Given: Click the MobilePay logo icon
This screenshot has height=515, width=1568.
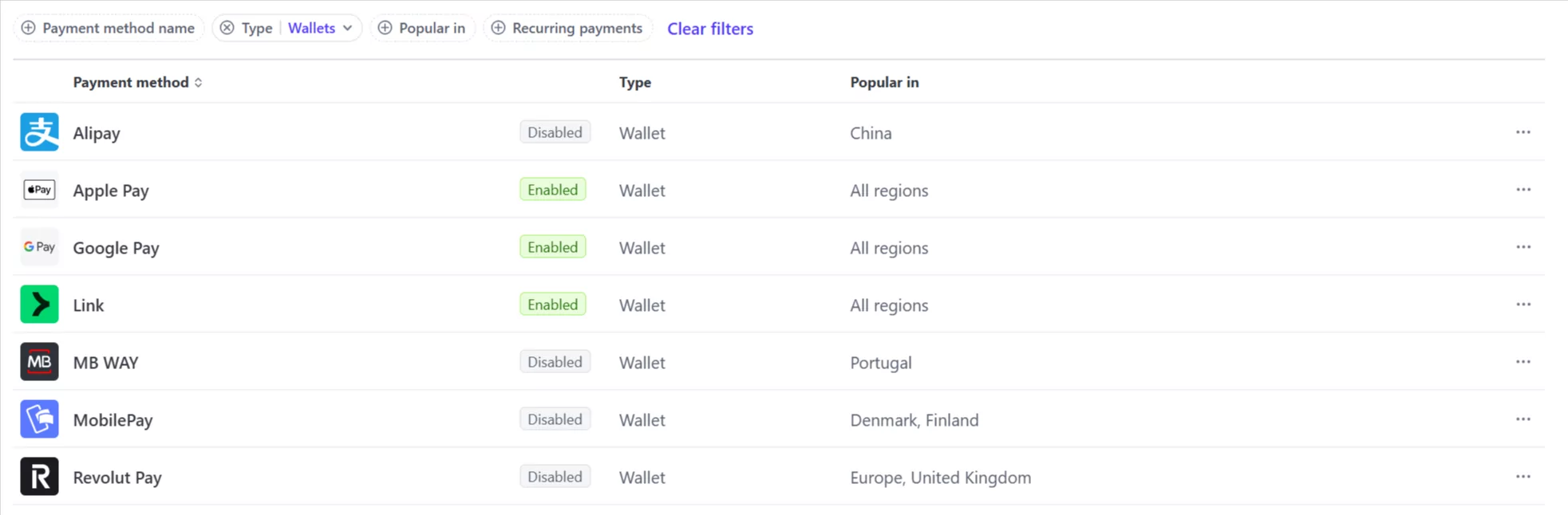Looking at the screenshot, I should coord(39,419).
